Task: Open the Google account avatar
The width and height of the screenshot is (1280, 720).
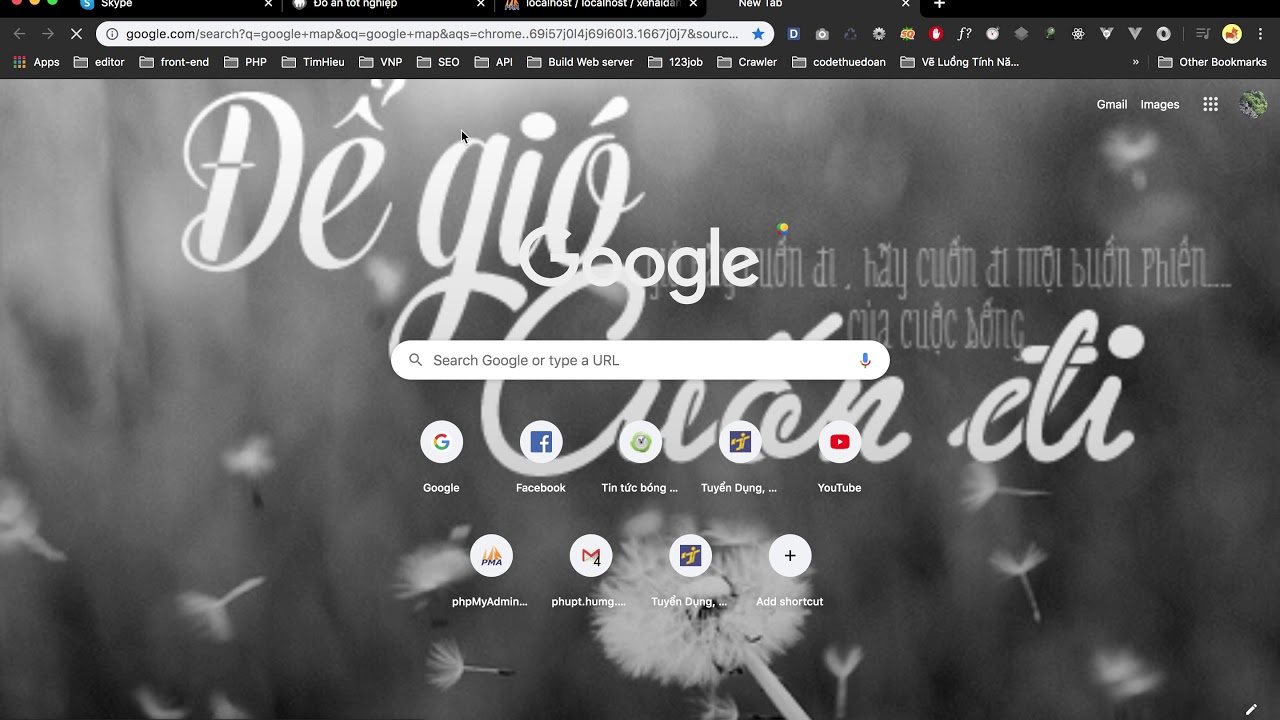Action: (x=1253, y=104)
